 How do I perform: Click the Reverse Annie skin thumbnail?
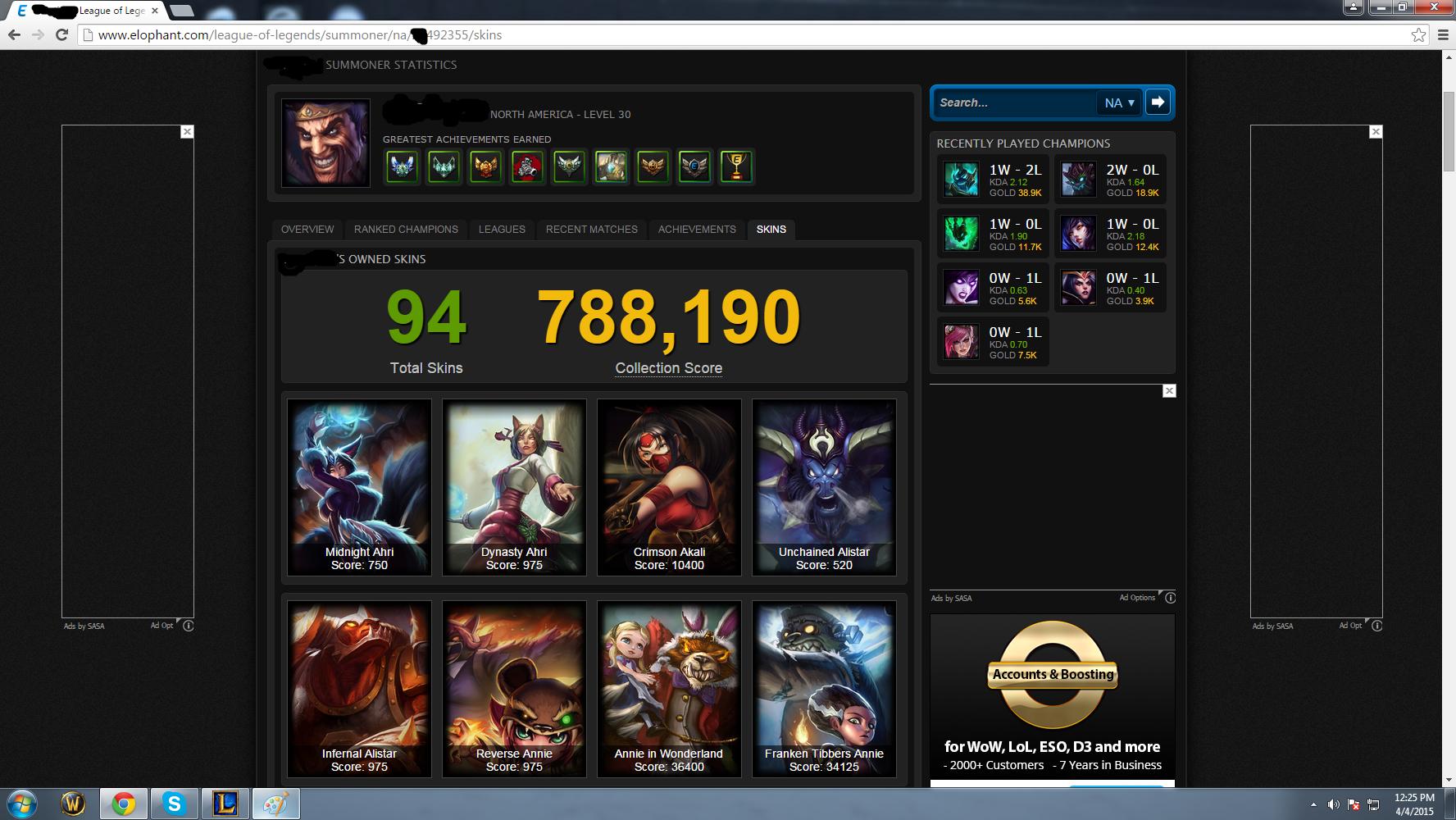coord(514,689)
